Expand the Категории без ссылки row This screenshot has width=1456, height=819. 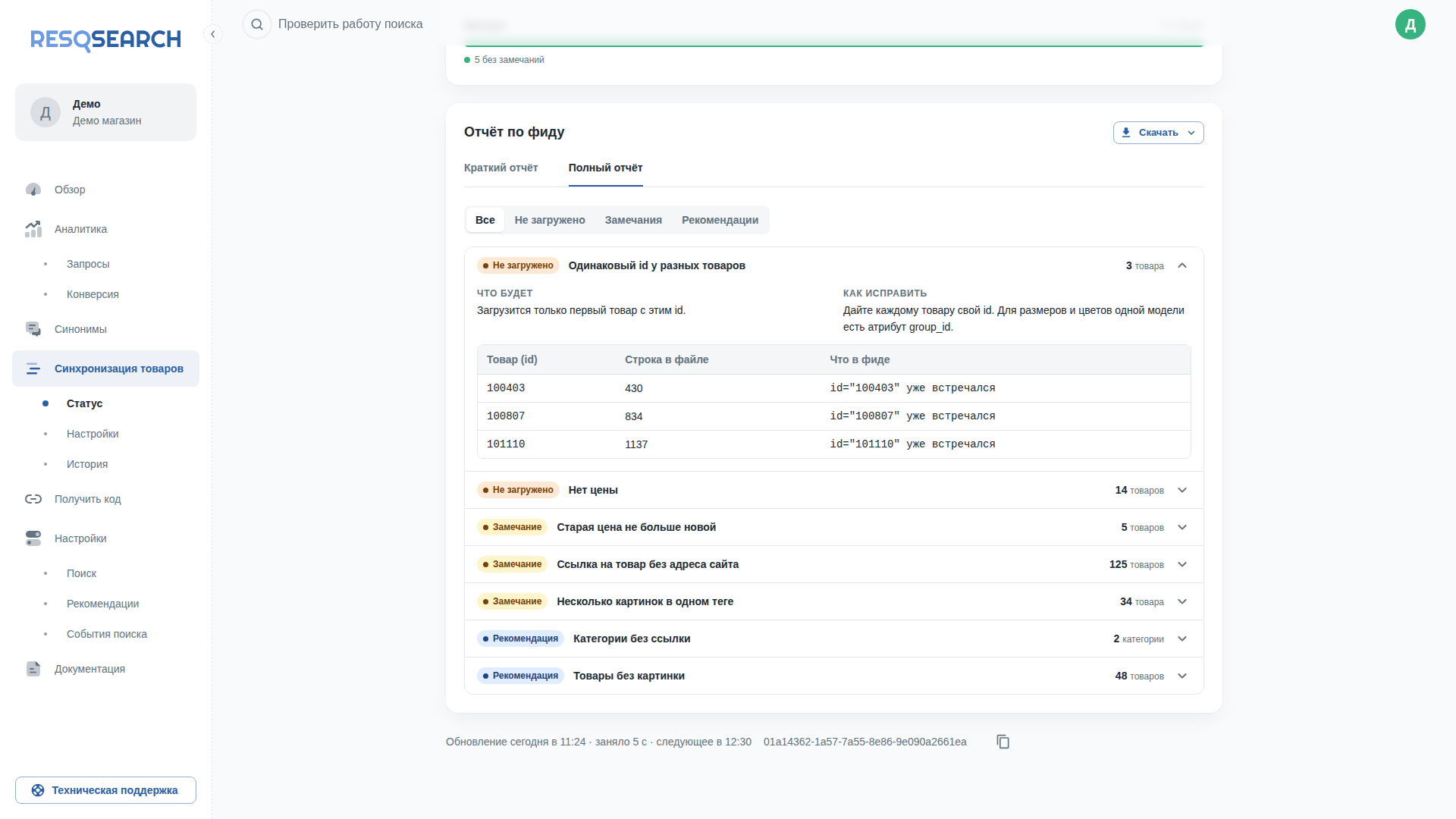[1182, 639]
